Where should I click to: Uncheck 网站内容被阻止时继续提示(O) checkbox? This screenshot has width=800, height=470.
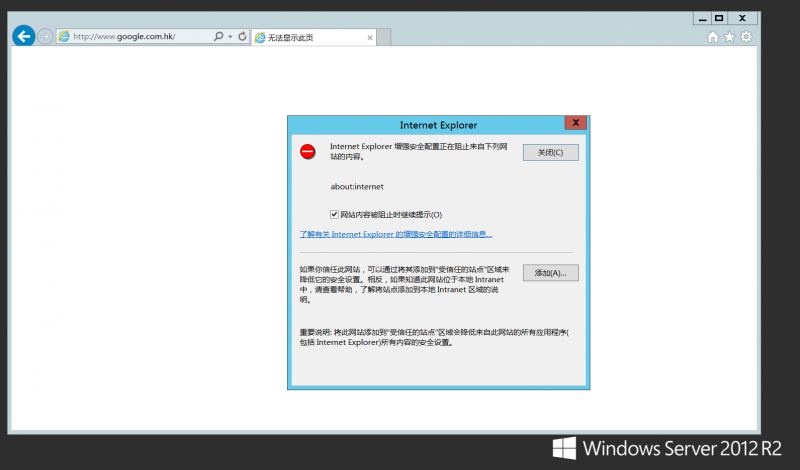334,214
